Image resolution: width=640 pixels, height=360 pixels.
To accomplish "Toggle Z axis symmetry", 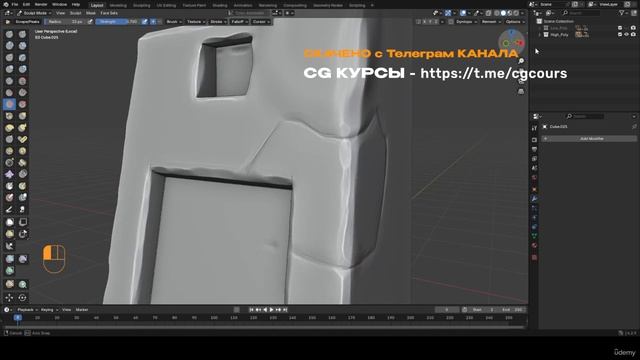I will tap(436, 22).
